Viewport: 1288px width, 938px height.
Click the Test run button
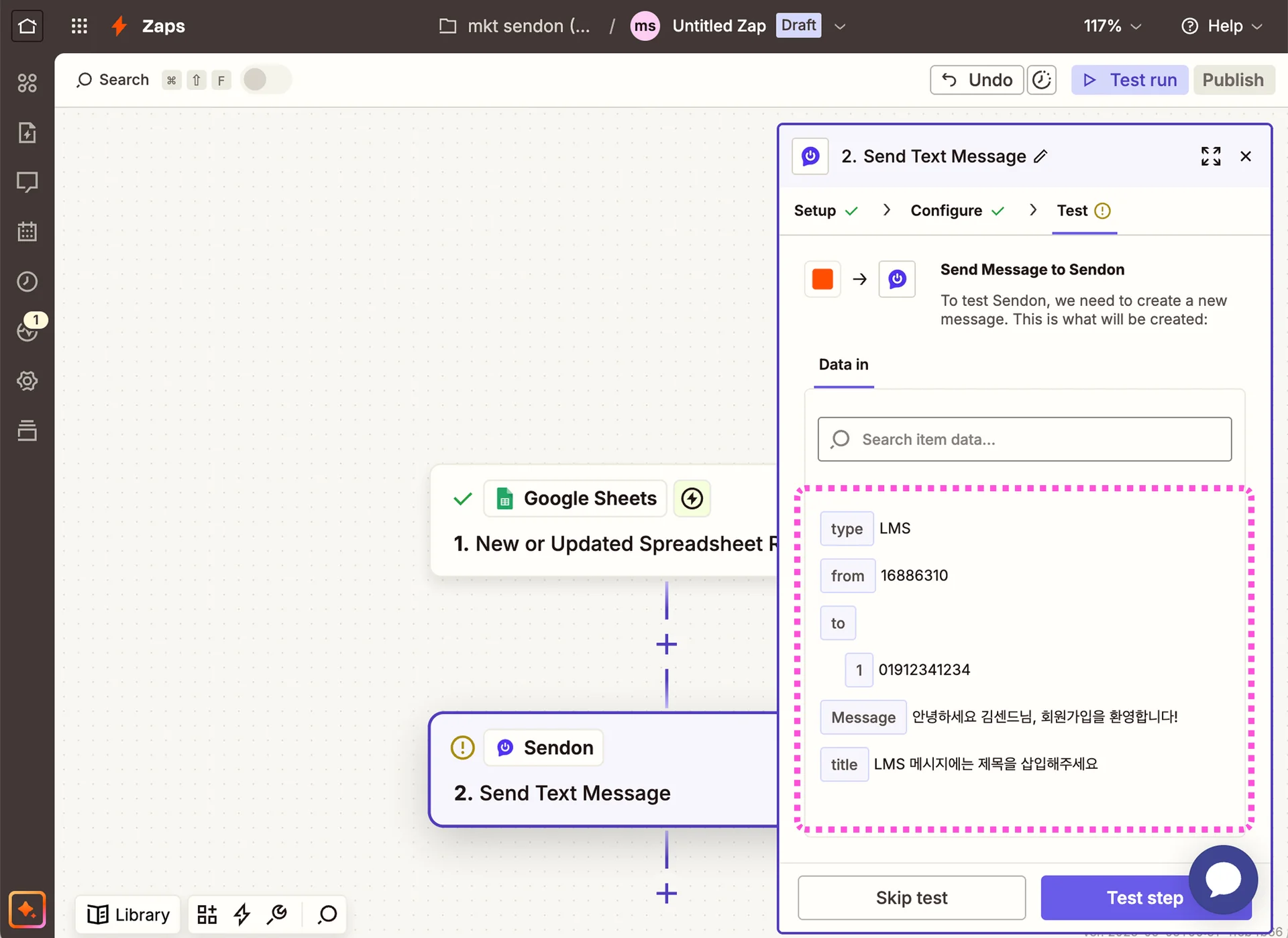tap(1130, 80)
